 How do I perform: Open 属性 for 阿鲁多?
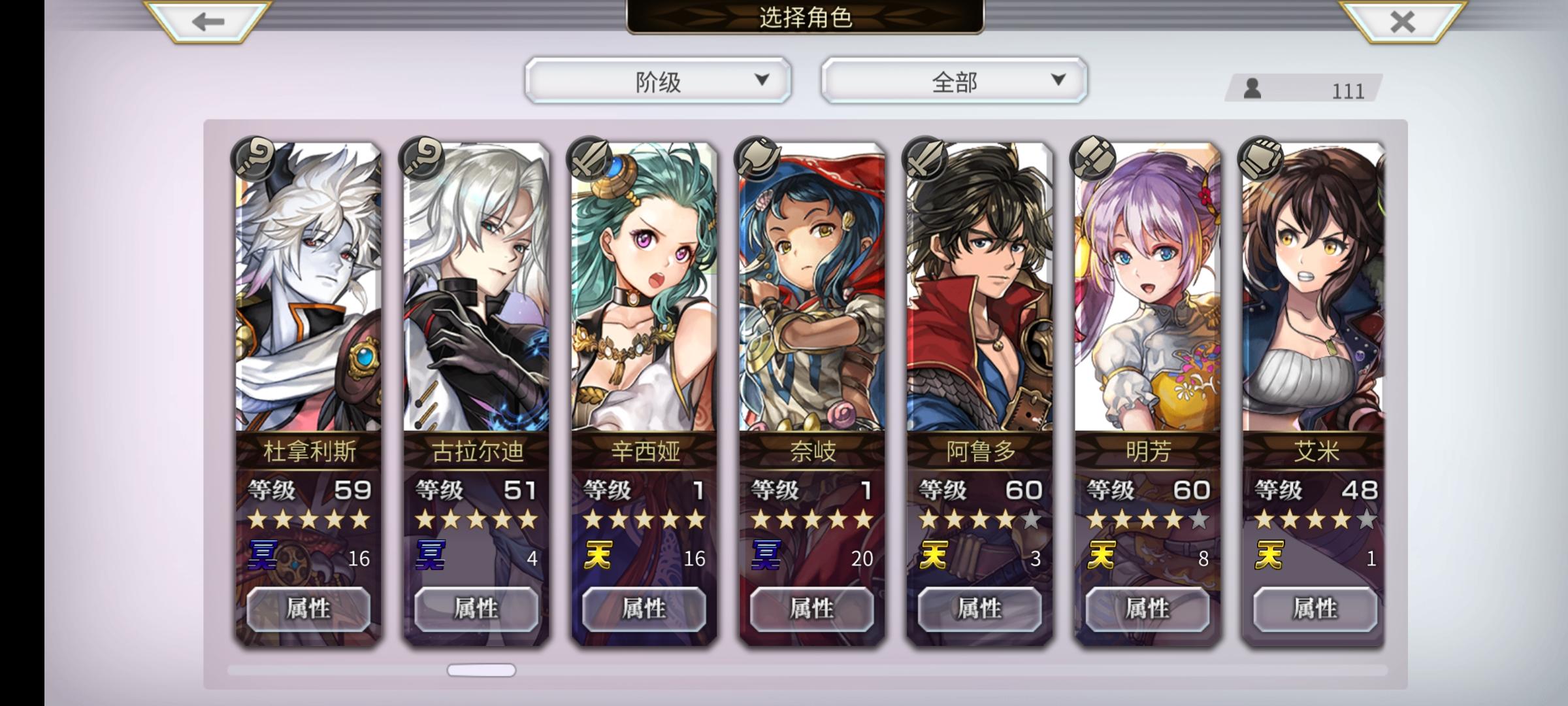point(979,609)
